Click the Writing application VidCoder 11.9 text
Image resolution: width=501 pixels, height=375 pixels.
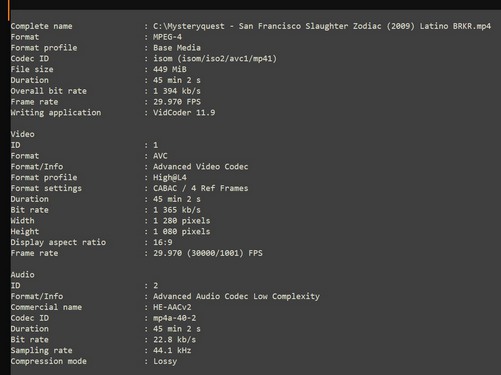coord(184,113)
